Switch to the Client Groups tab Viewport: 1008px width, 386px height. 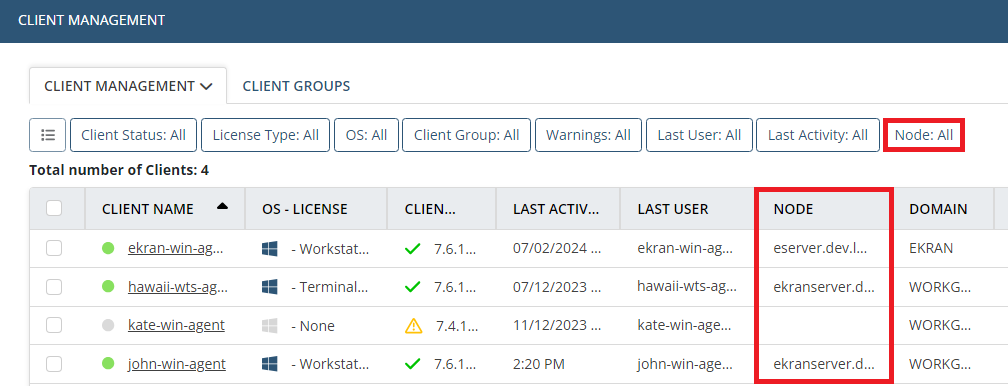point(296,86)
